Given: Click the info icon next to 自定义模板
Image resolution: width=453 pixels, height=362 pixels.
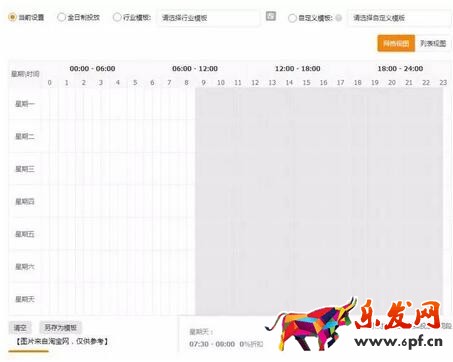Looking at the screenshot, I should 339,18.
